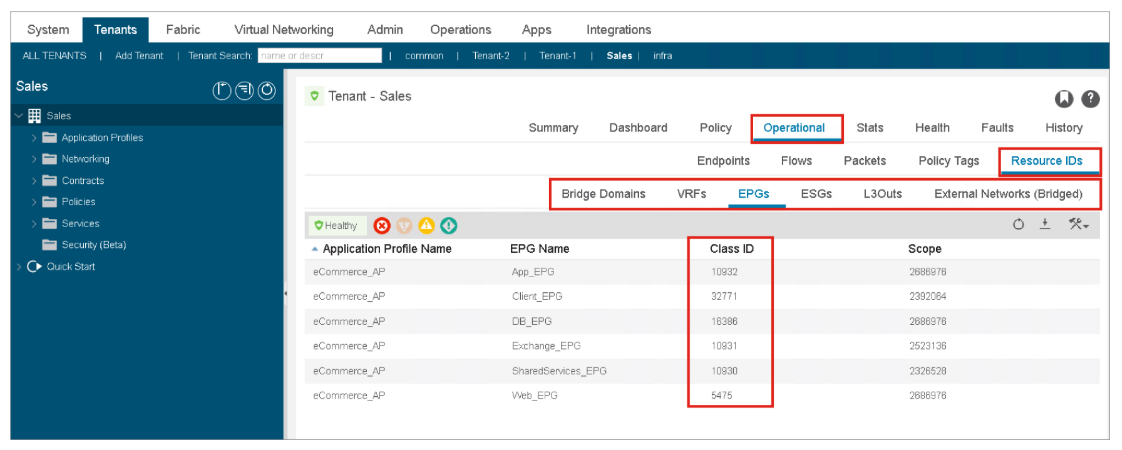Switch to the L3Outs tab
Screen dimensions: 1122x450
point(882,193)
